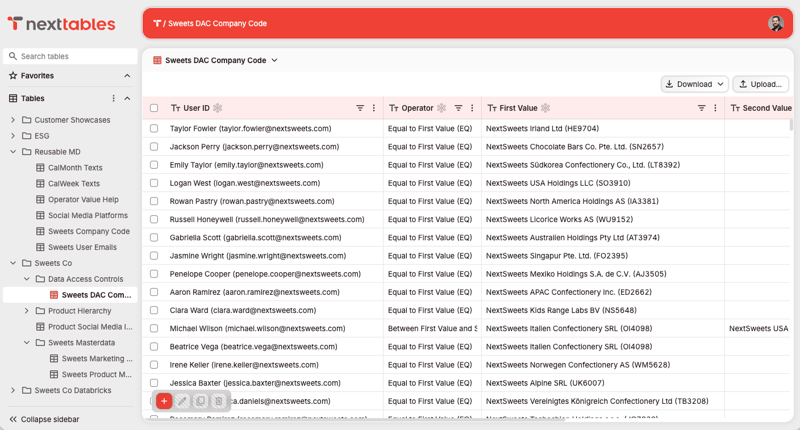
Task: Click the Tables grid icon in sidebar
Action: (13, 98)
